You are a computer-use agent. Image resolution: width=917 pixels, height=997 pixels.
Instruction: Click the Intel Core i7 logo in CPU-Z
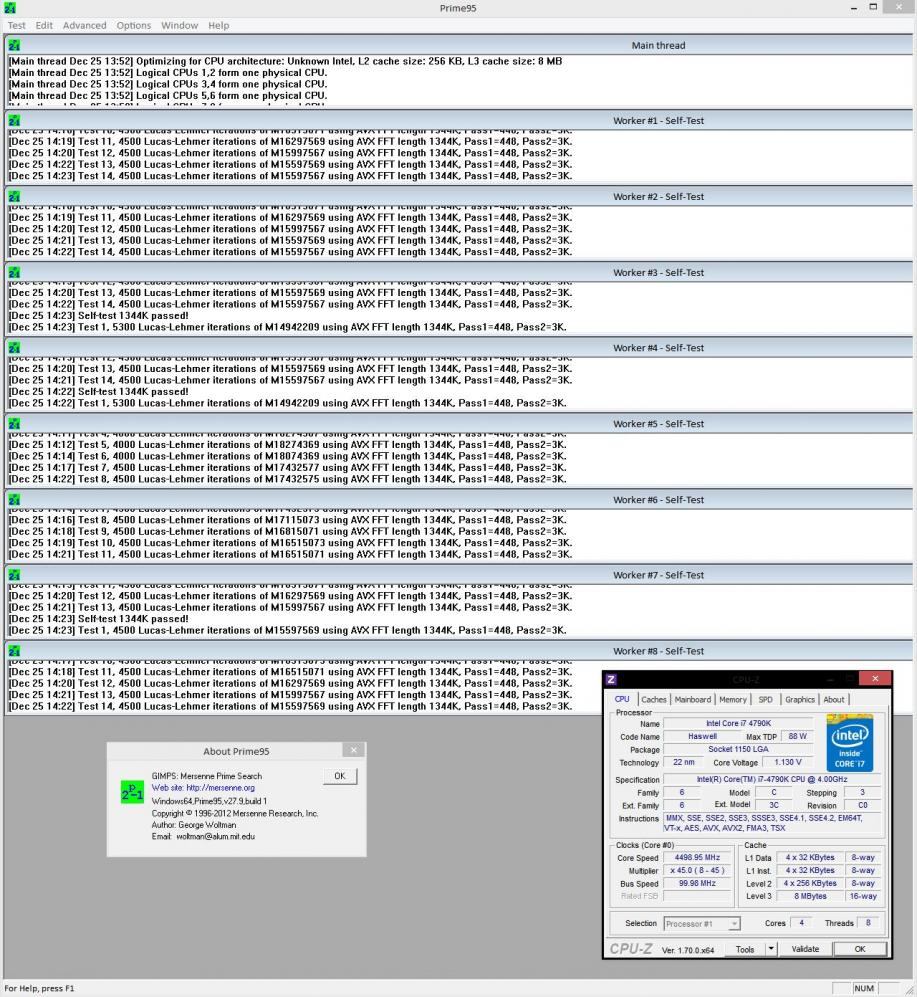pyautogui.click(x=850, y=743)
